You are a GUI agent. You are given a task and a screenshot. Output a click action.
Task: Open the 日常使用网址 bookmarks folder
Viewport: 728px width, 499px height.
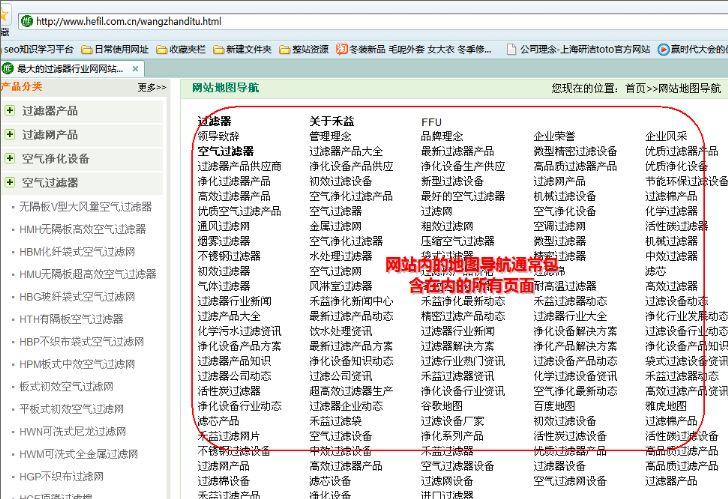tap(117, 48)
